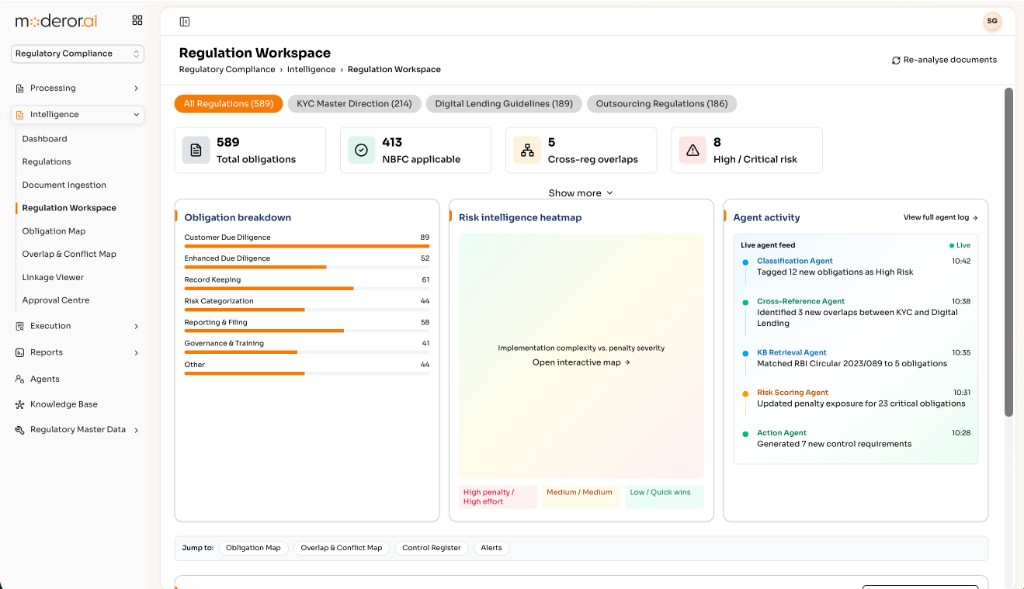Click the moderor.ai logo
This screenshot has width=1024, height=589.
point(56,21)
